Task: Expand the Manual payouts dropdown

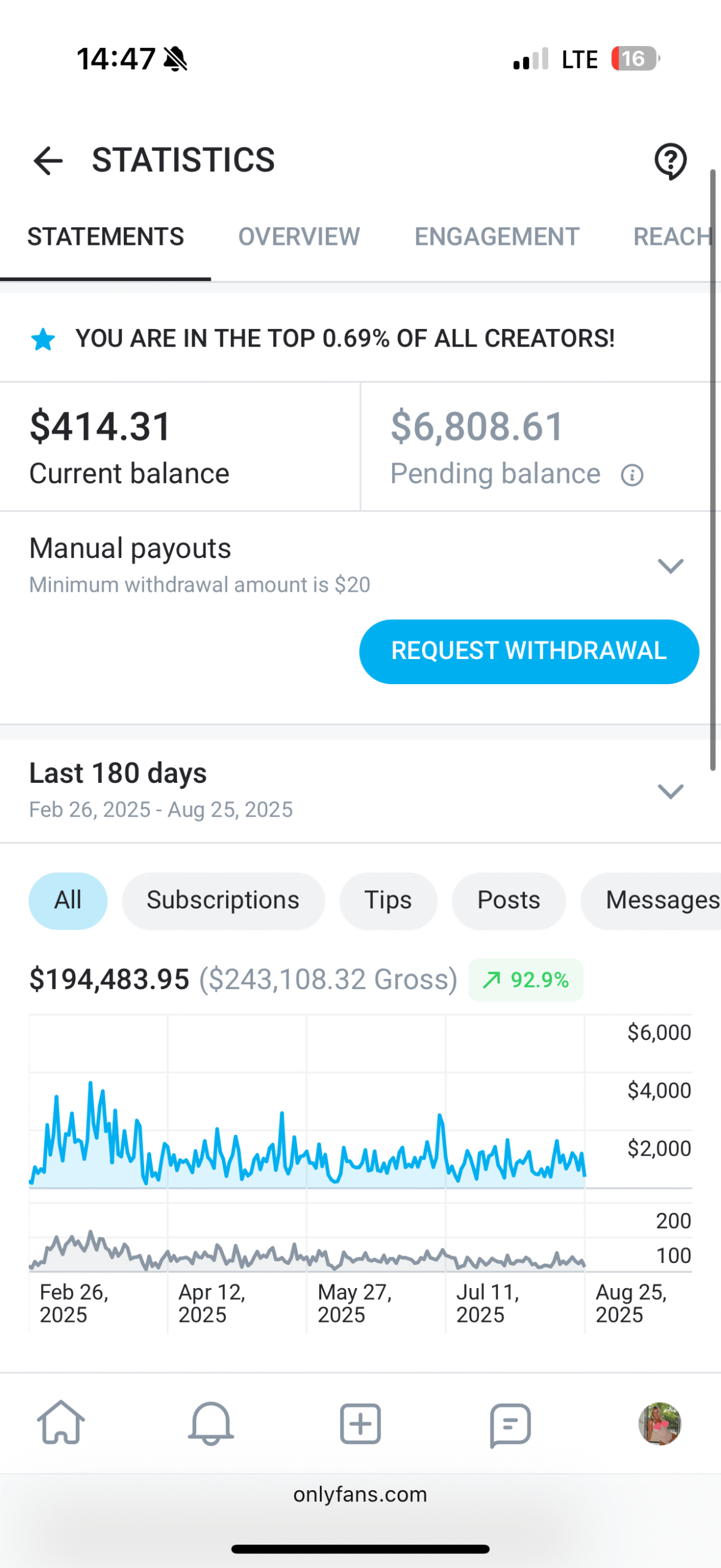Action: click(670, 565)
